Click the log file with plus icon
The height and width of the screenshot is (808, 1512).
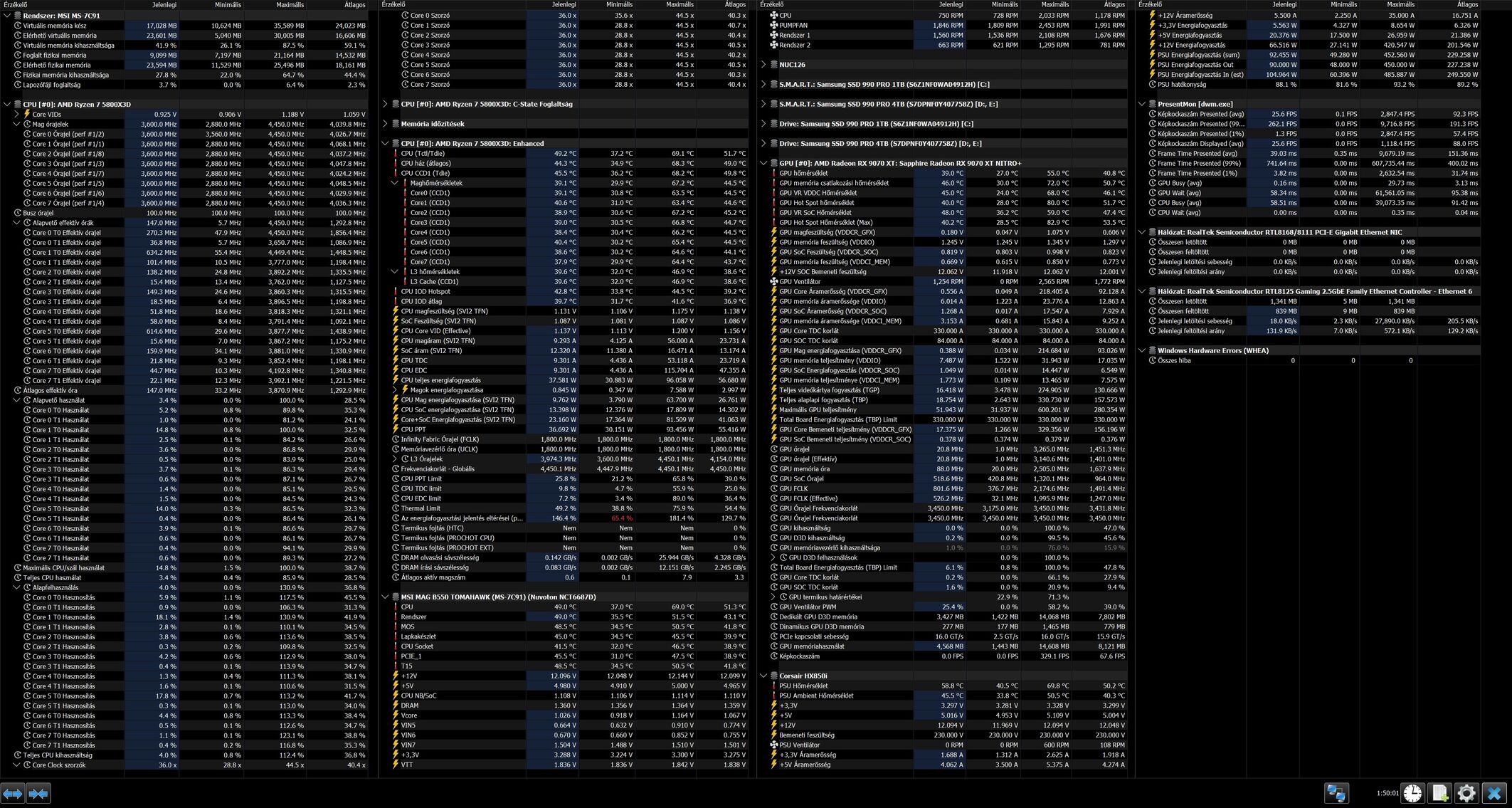pos(1439,793)
